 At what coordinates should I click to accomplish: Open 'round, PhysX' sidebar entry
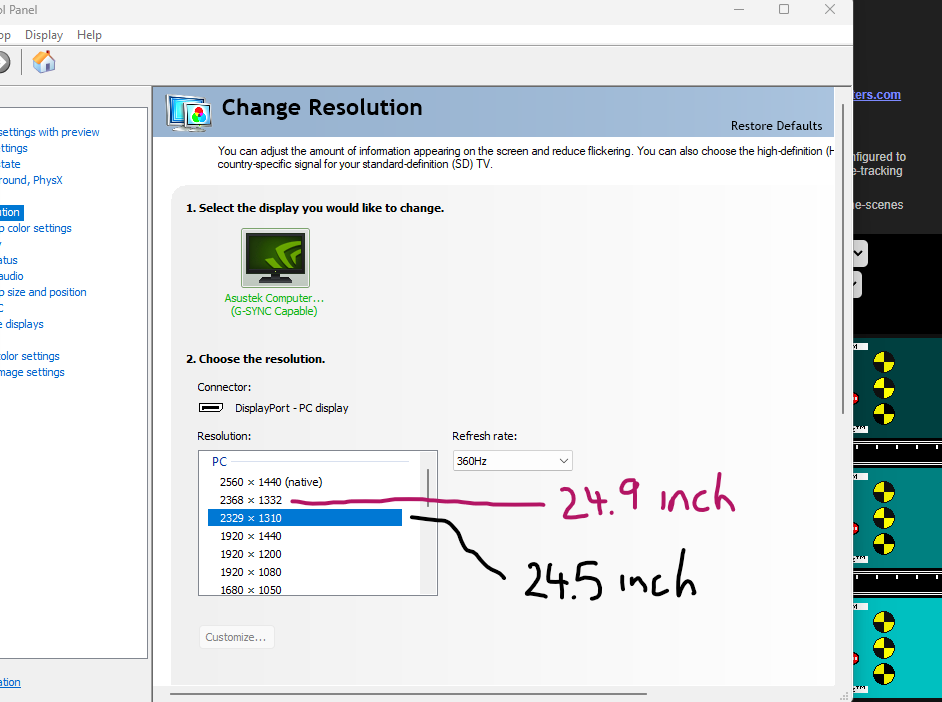pos(31,180)
